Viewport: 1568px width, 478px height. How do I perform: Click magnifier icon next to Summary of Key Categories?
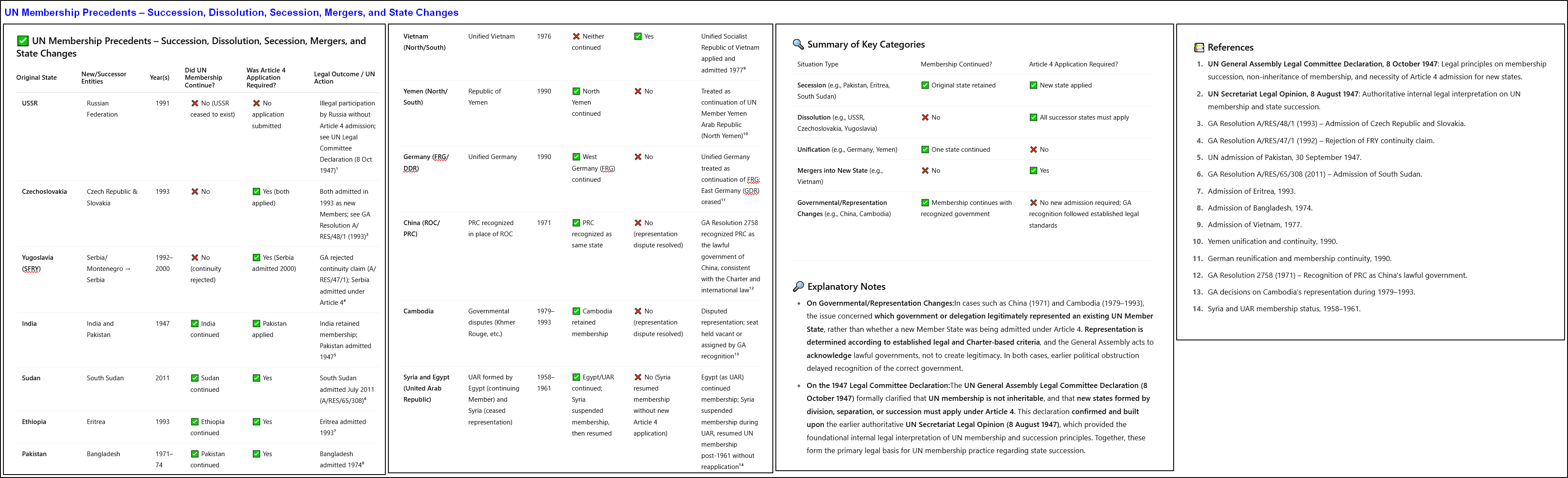click(798, 45)
